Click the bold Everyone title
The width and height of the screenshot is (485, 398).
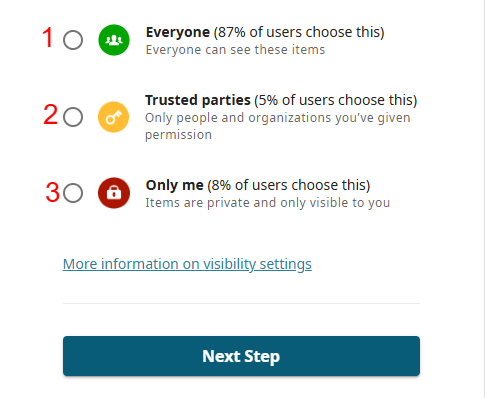(x=178, y=32)
